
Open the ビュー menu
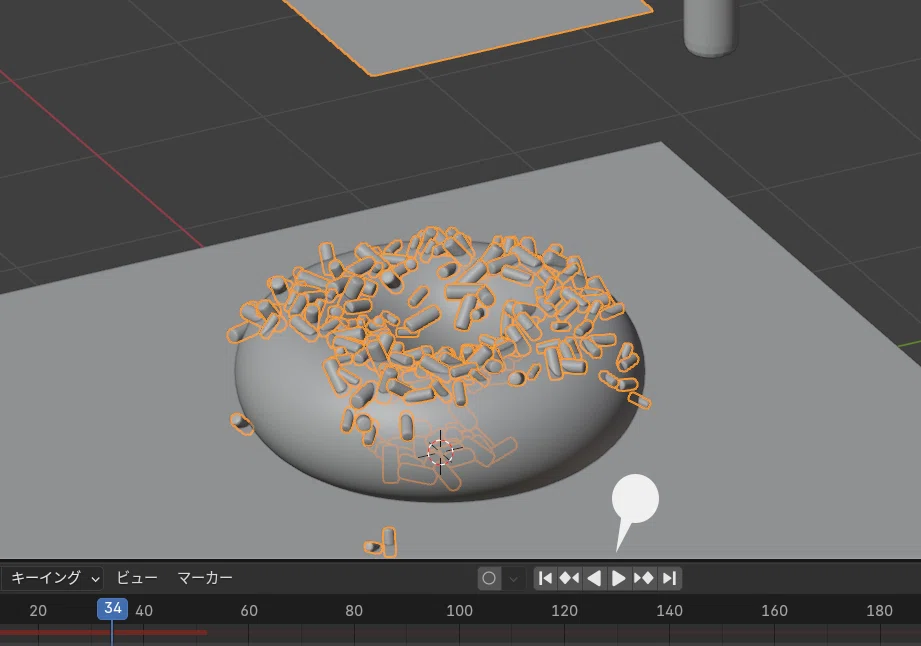(137, 578)
